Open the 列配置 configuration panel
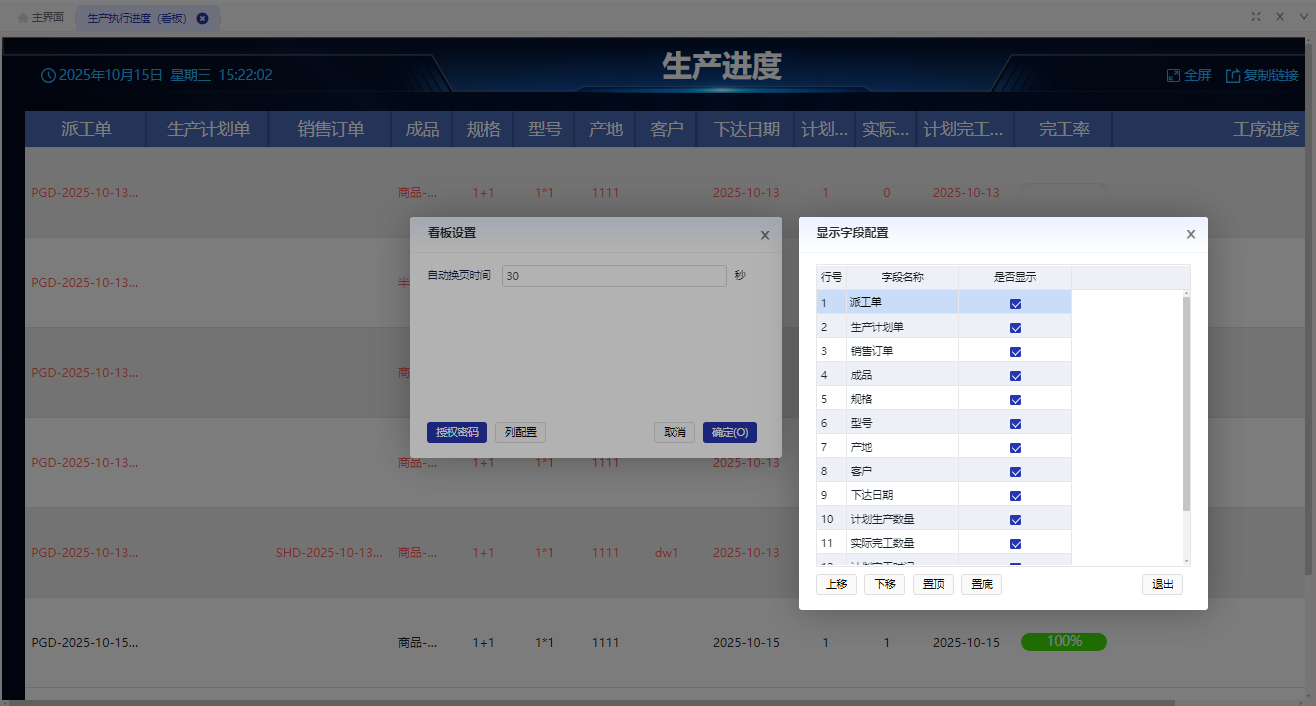 pos(520,432)
